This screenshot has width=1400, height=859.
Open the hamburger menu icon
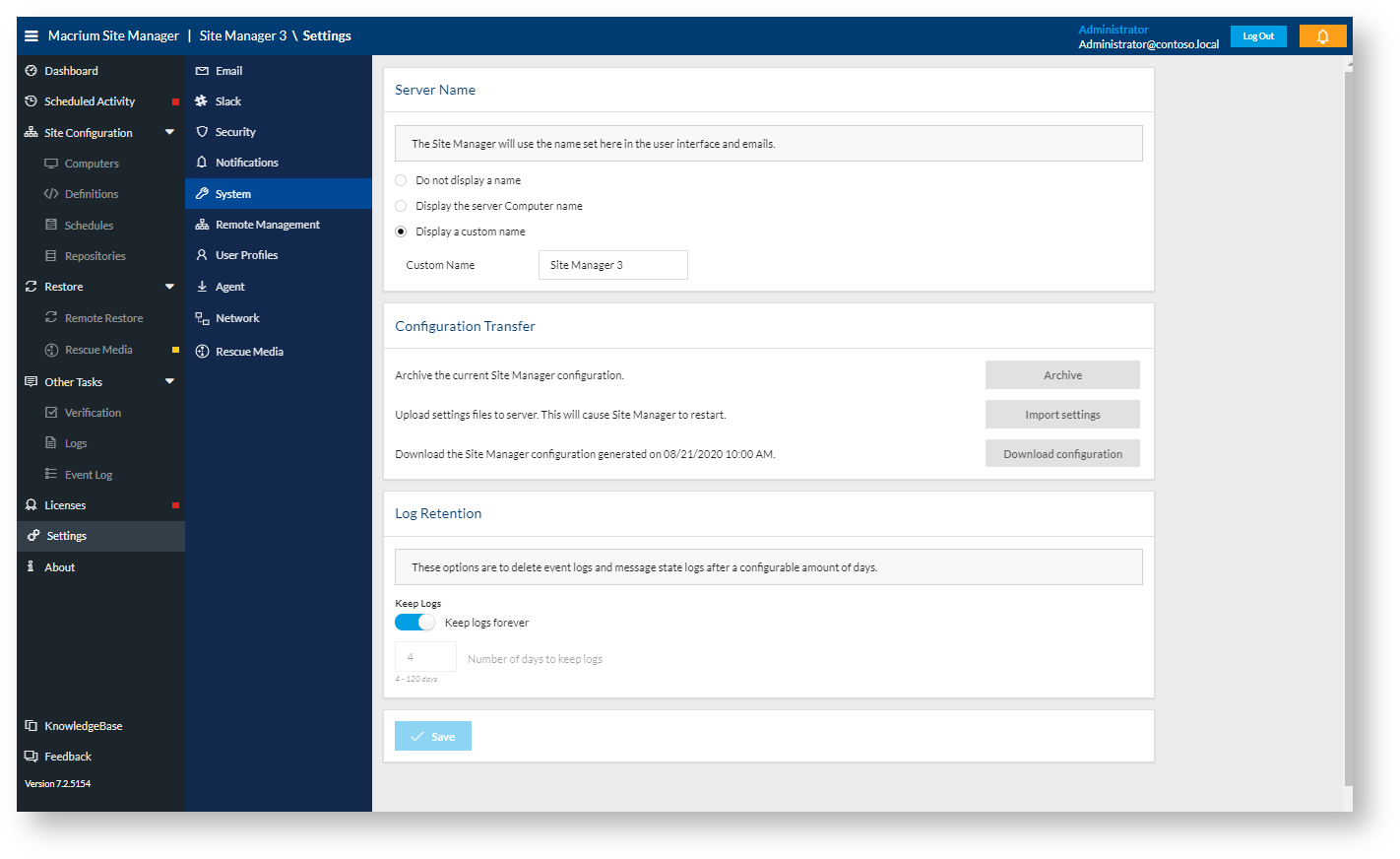pyautogui.click(x=32, y=36)
